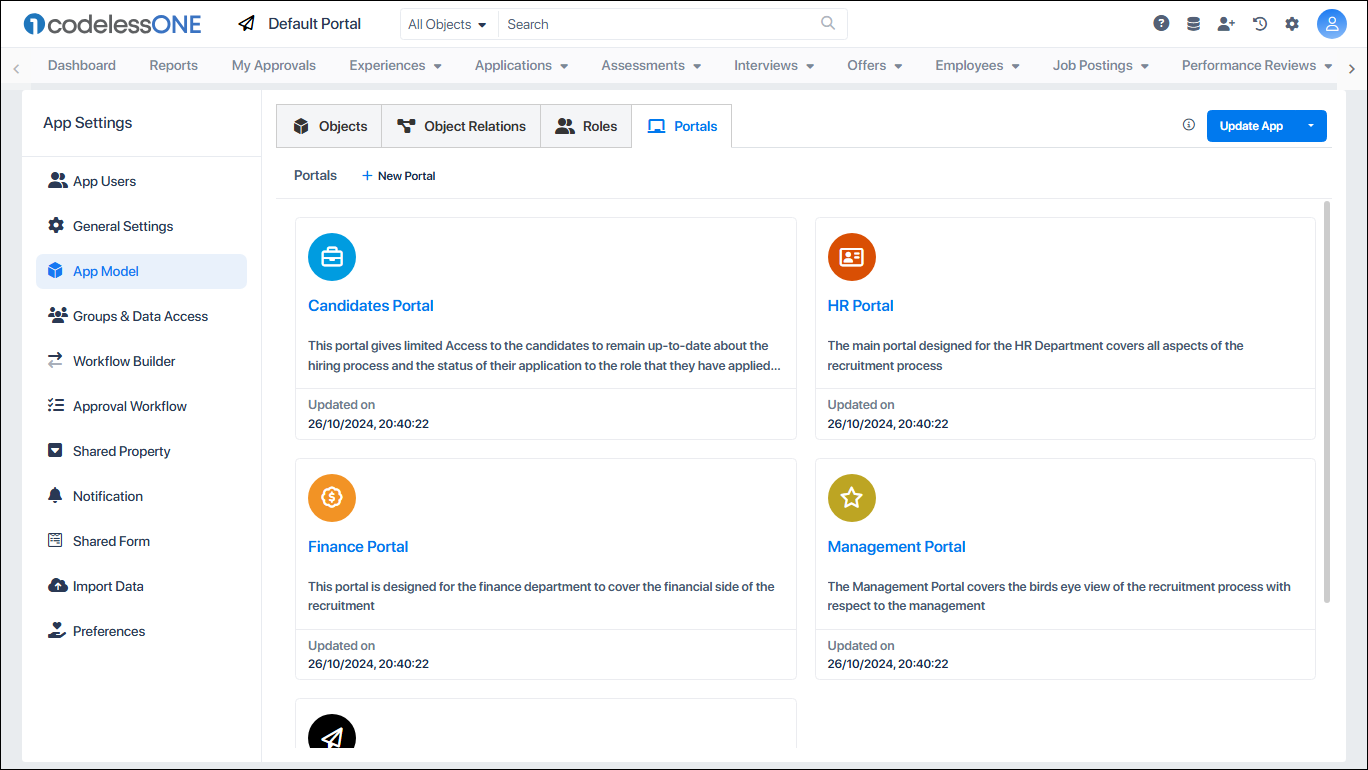
Task: Click the Groups & Data Access icon
Action: [x=57, y=316]
